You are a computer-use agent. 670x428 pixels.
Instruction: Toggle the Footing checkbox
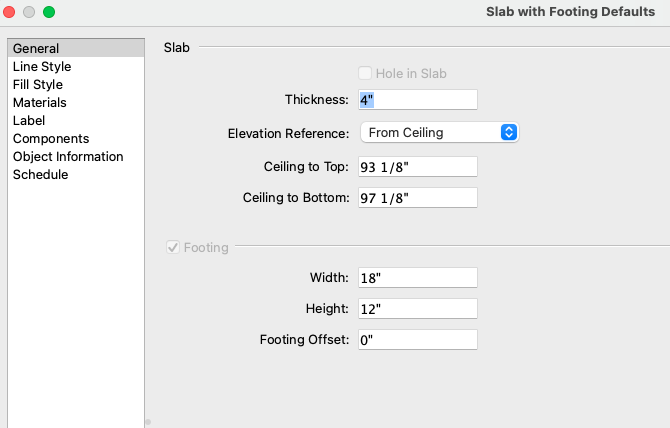(174, 247)
